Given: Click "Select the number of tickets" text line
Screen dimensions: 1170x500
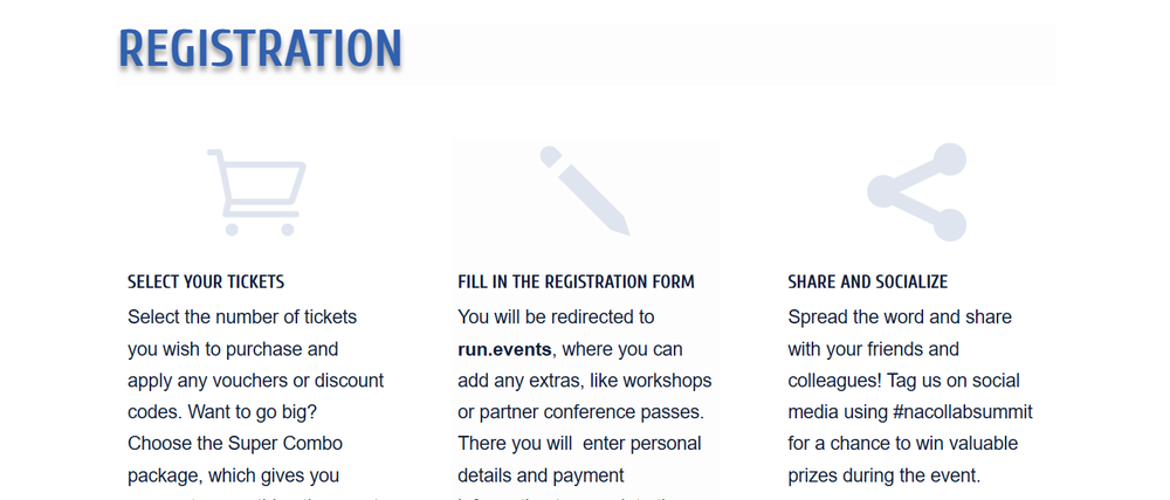Looking at the screenshot, I should click(242, 317).
